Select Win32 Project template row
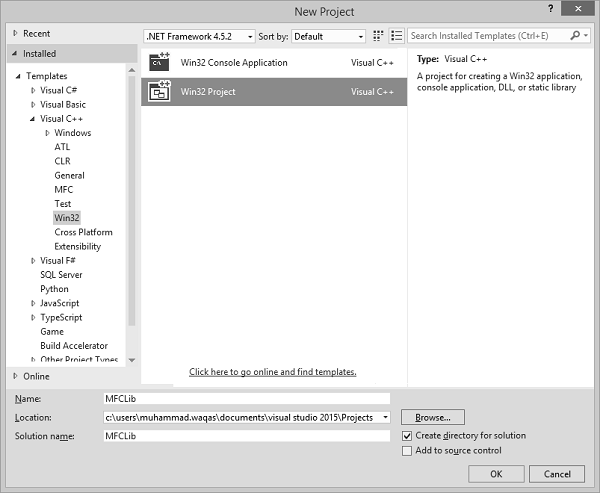This screenshot has height=493, width=600. point(274,92)
